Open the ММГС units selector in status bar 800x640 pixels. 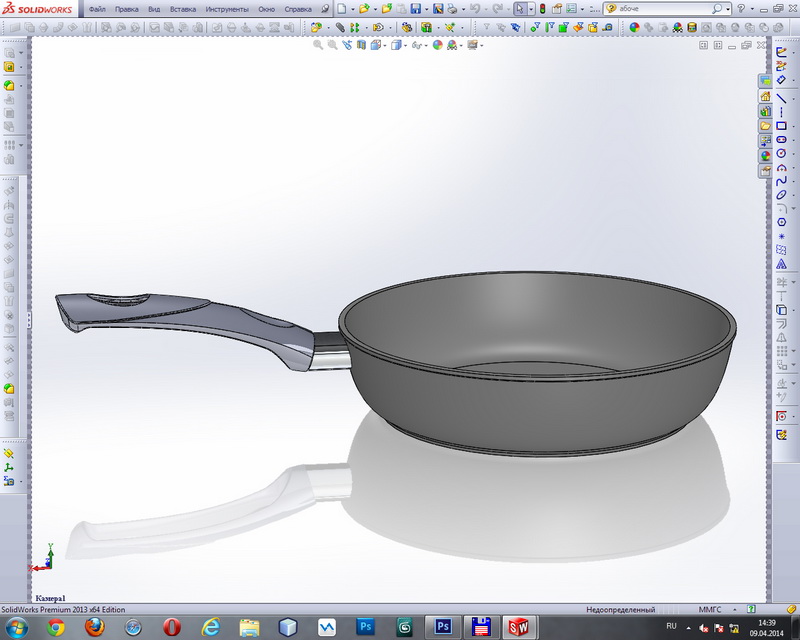point(710,609)
